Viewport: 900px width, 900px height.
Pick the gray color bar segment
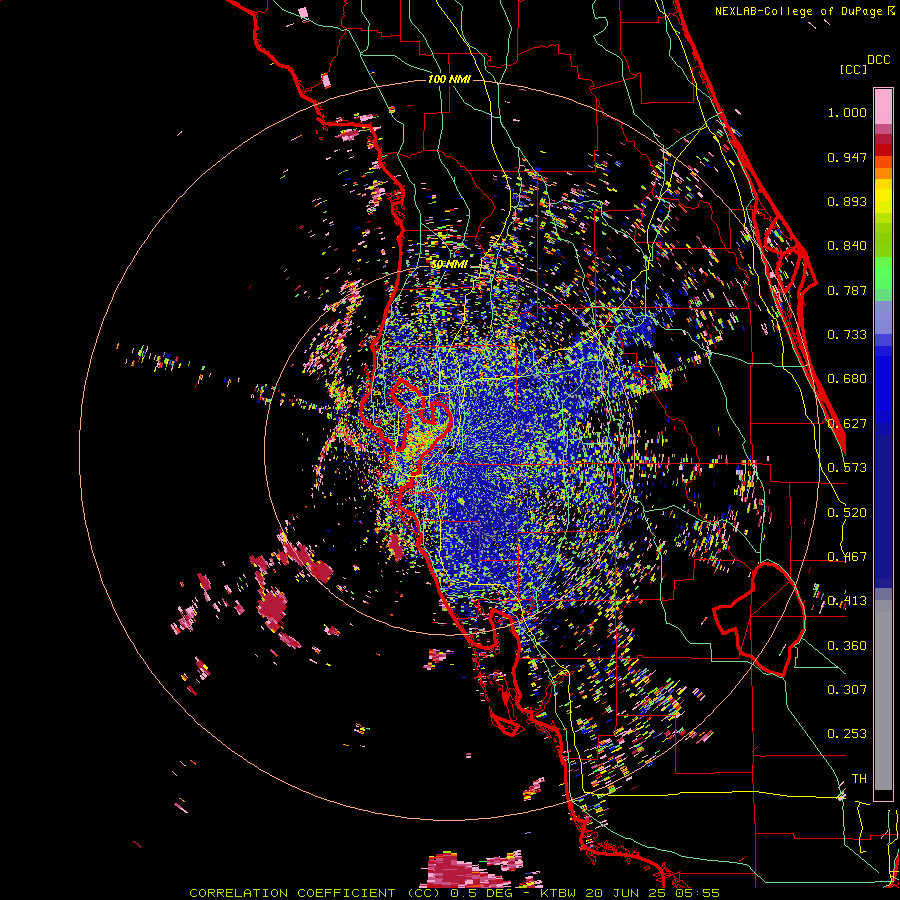click(883, 695)
